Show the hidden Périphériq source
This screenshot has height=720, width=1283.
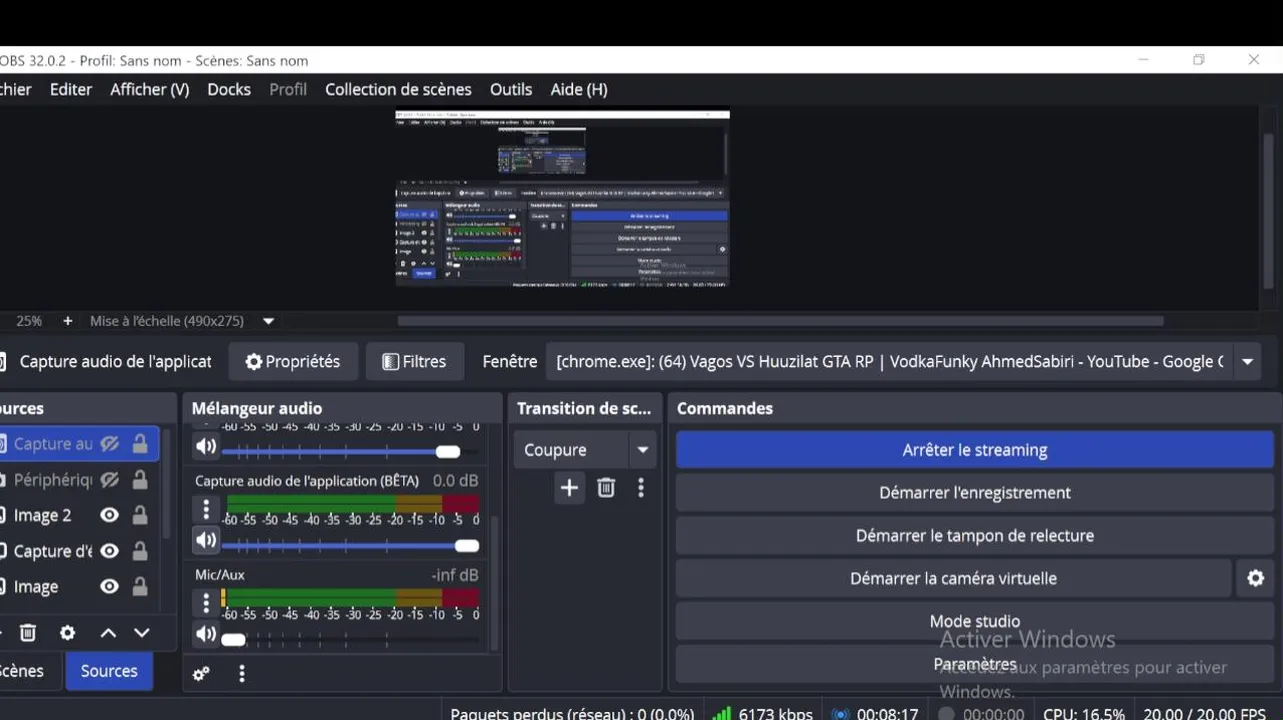pyautogui.click(x=110, y=480)
